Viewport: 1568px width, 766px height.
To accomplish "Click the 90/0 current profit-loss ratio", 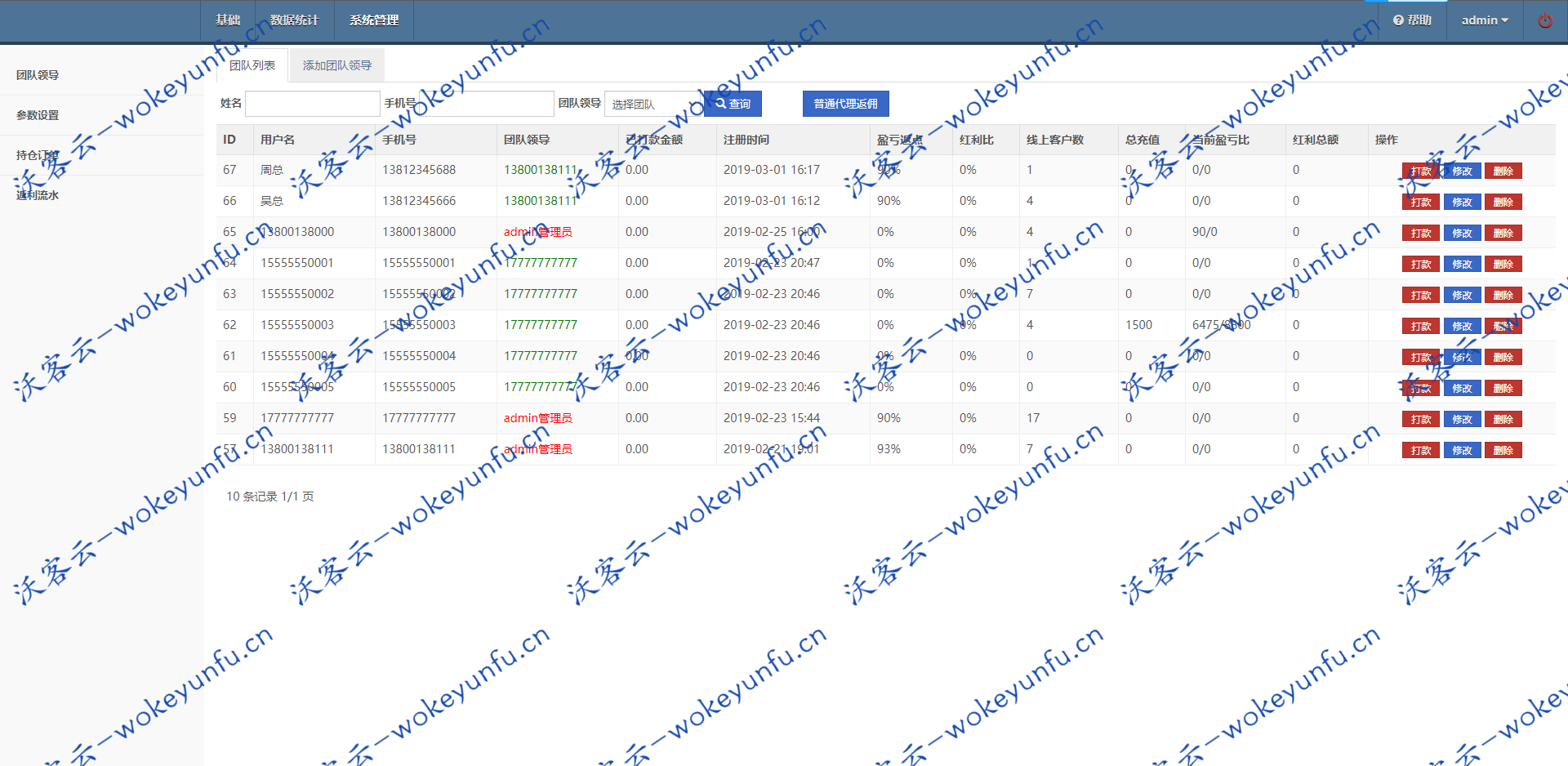I will (1205, 232).
